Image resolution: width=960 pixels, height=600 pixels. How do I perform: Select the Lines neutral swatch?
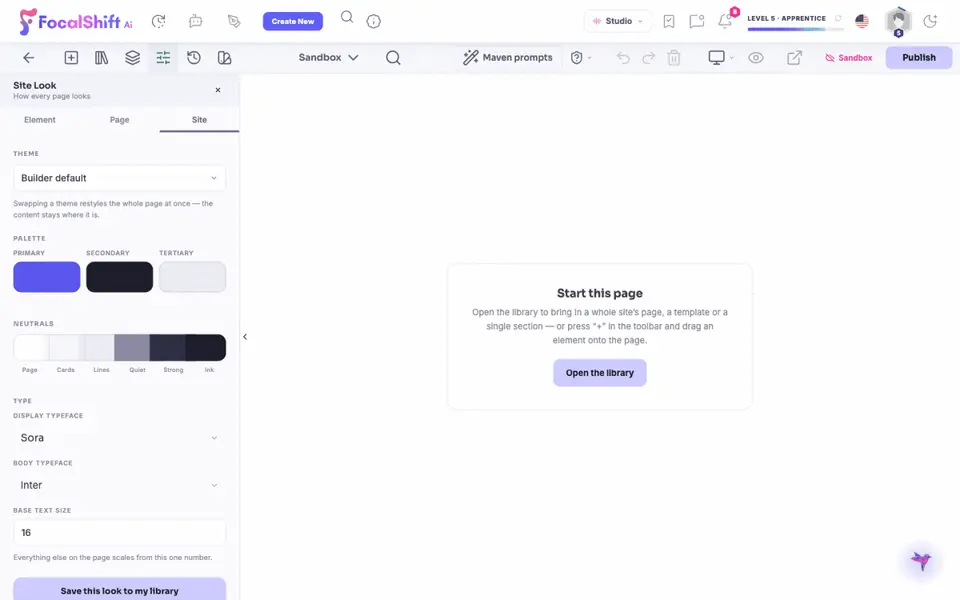point(99,348)
